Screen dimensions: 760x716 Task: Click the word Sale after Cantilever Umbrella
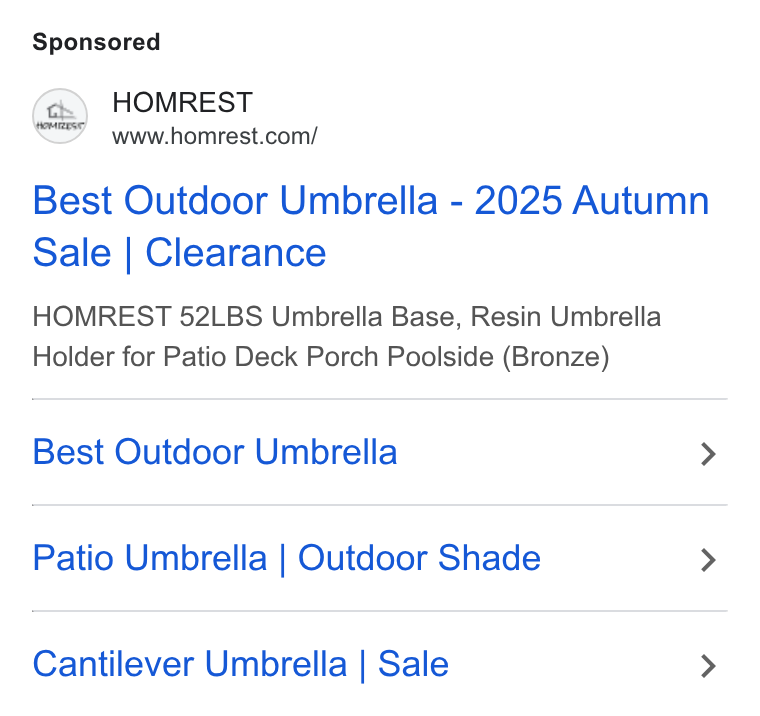click(x=413, y=664)
